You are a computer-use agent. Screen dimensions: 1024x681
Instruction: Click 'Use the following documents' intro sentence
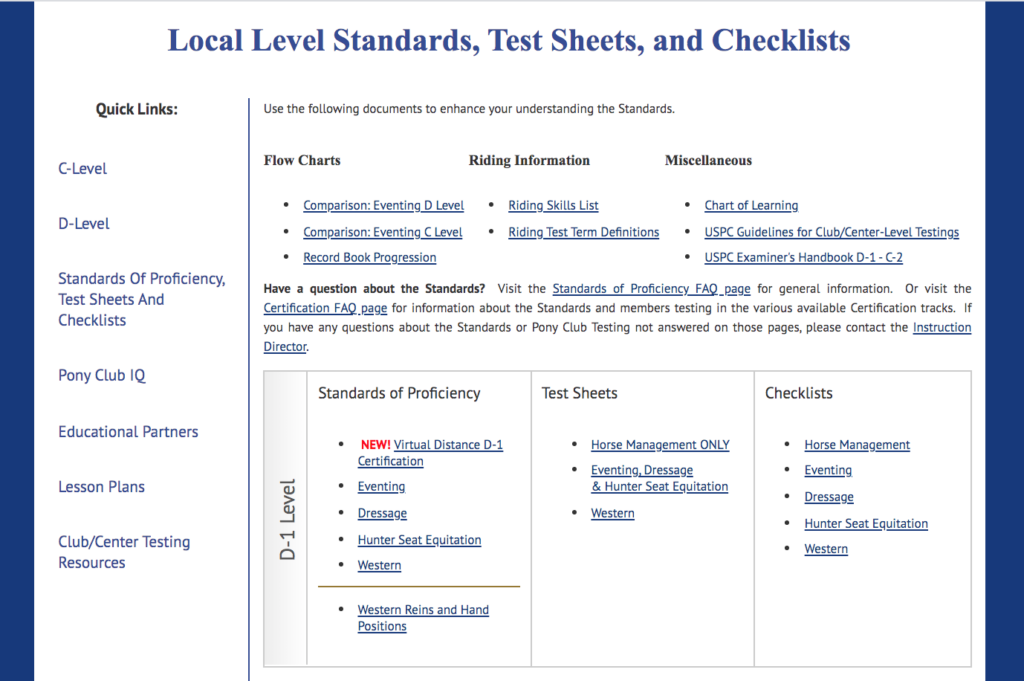[469, 109]
